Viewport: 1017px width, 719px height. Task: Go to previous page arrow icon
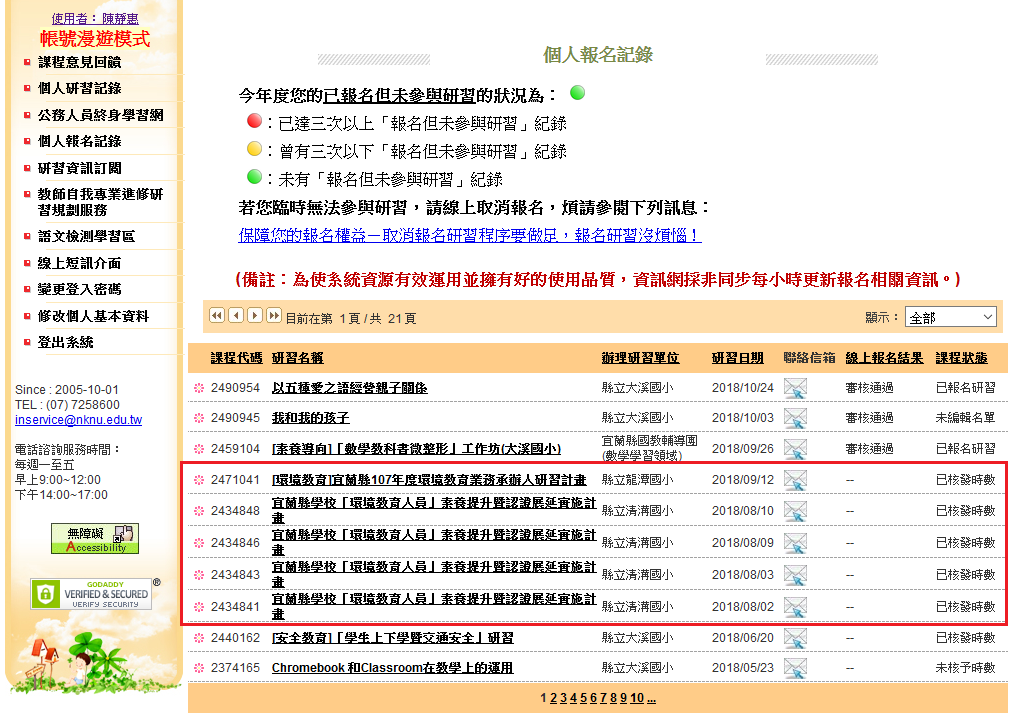tap(236, 316)
